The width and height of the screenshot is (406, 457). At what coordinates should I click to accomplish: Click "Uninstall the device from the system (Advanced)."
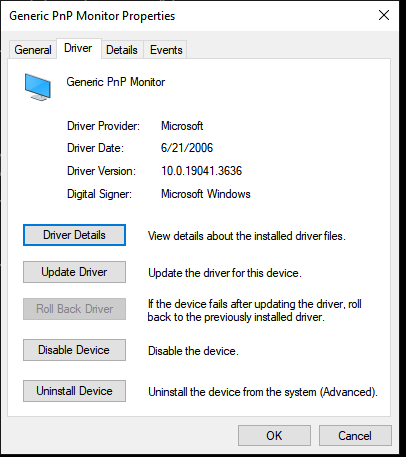pyautogui.click(x=263, y=392)
